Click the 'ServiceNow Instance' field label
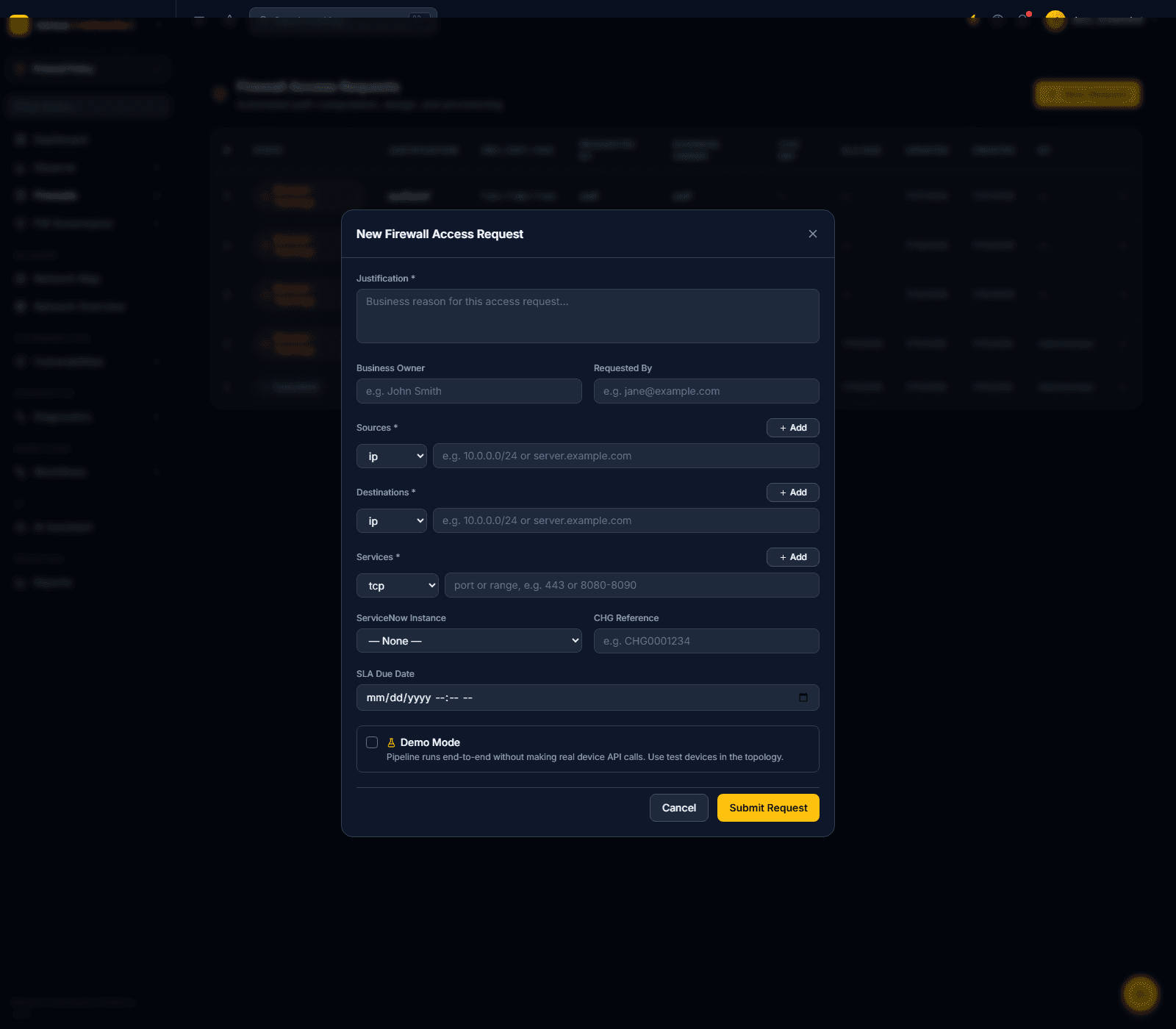Image resolution: width=1176 pixels, height=1029 pixels. coord(401,618)
